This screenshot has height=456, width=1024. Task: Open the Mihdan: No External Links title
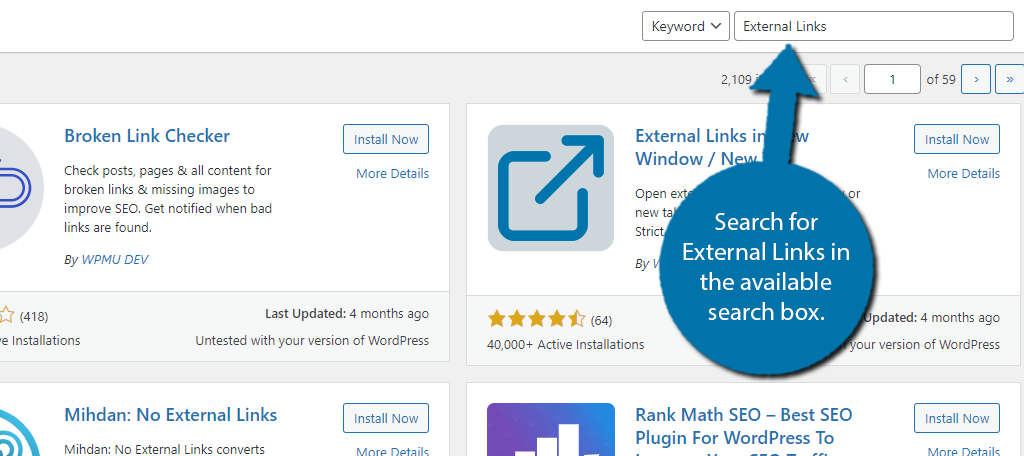170,415
